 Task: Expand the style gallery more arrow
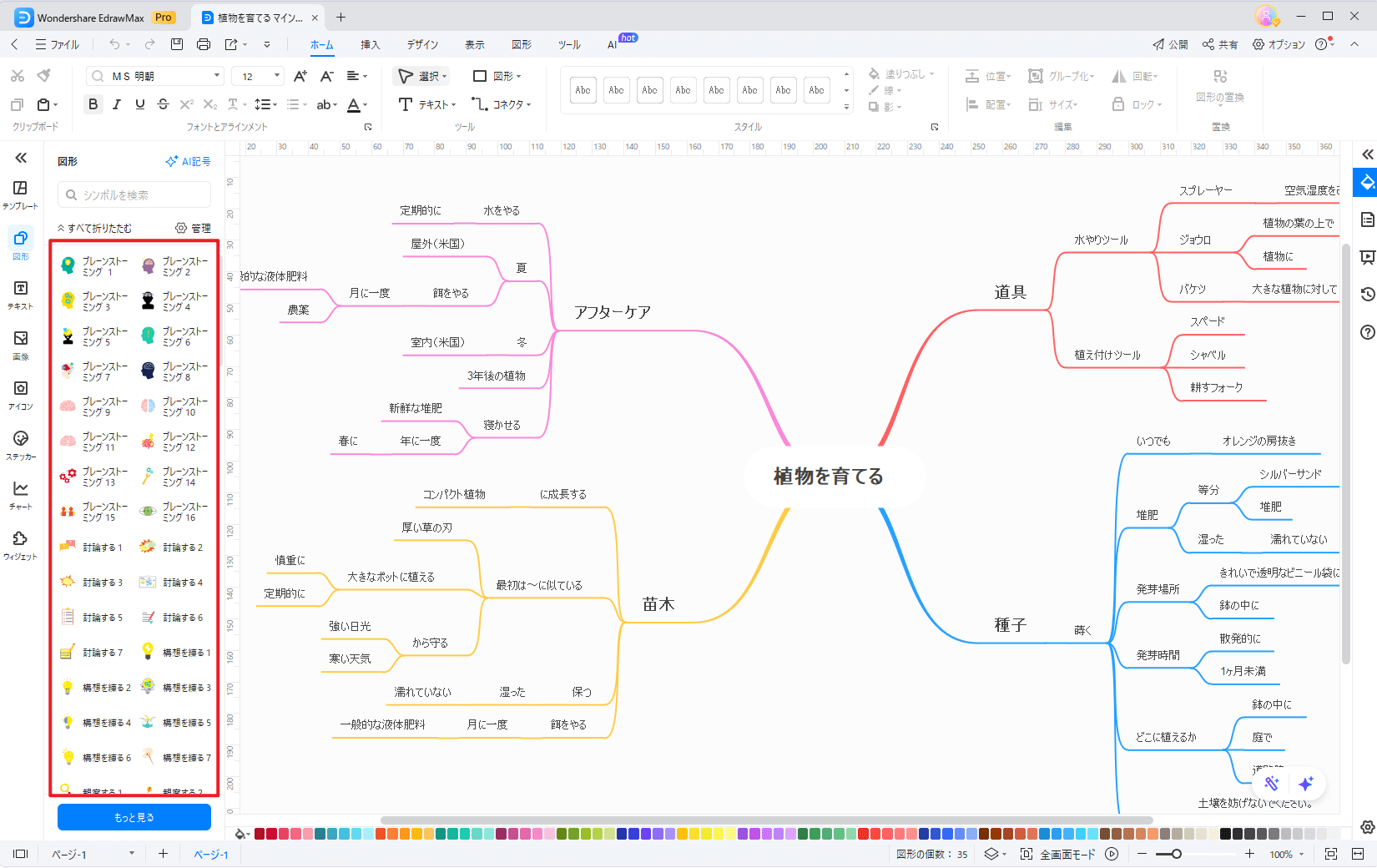(846, 107)
